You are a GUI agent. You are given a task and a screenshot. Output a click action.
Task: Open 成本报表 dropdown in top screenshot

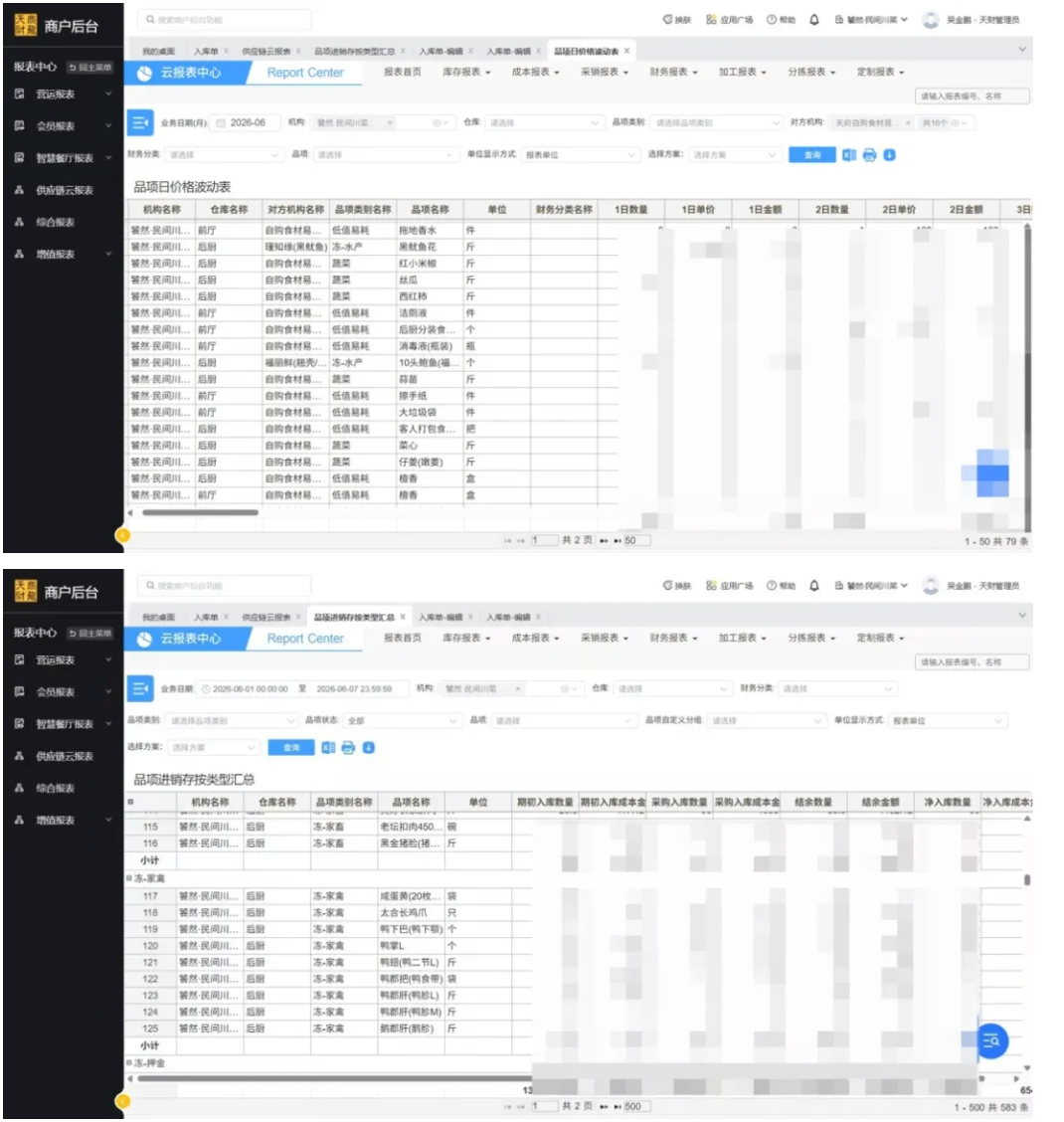(x=535, y=72)
